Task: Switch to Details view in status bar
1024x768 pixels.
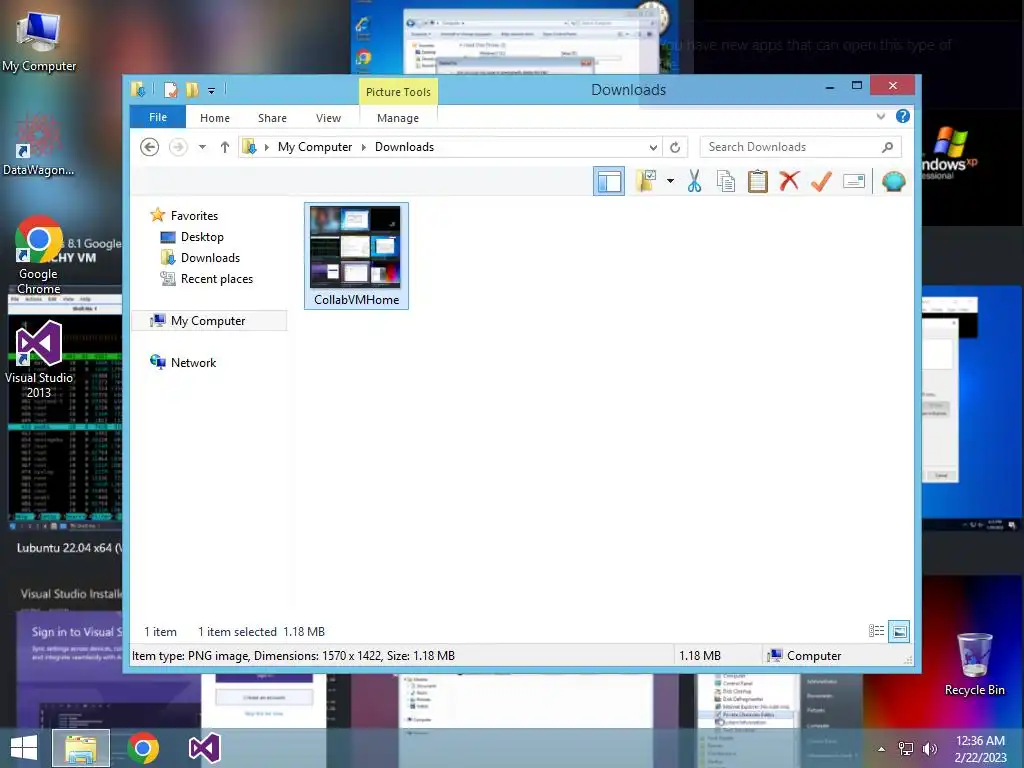Action: 876,631
